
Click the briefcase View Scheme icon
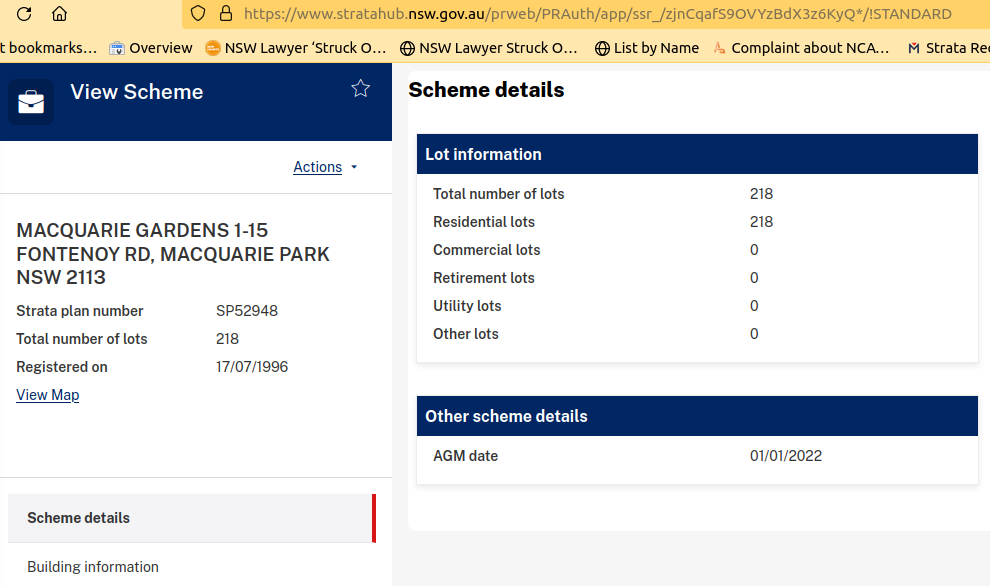pyautogui.click(x=31, y=102)
